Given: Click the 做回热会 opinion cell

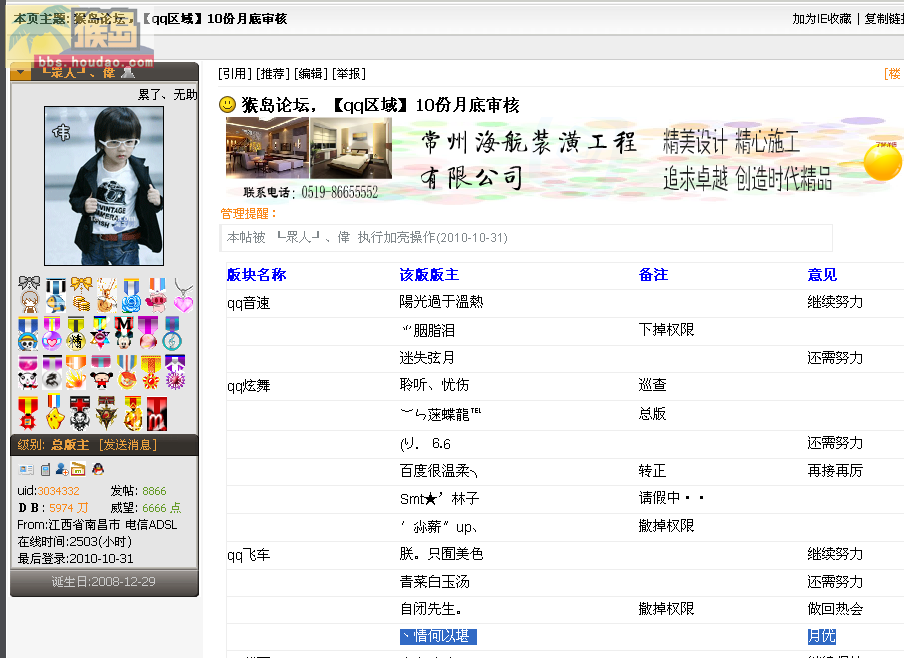Looking at the screenshot, I should coord(835,609).
